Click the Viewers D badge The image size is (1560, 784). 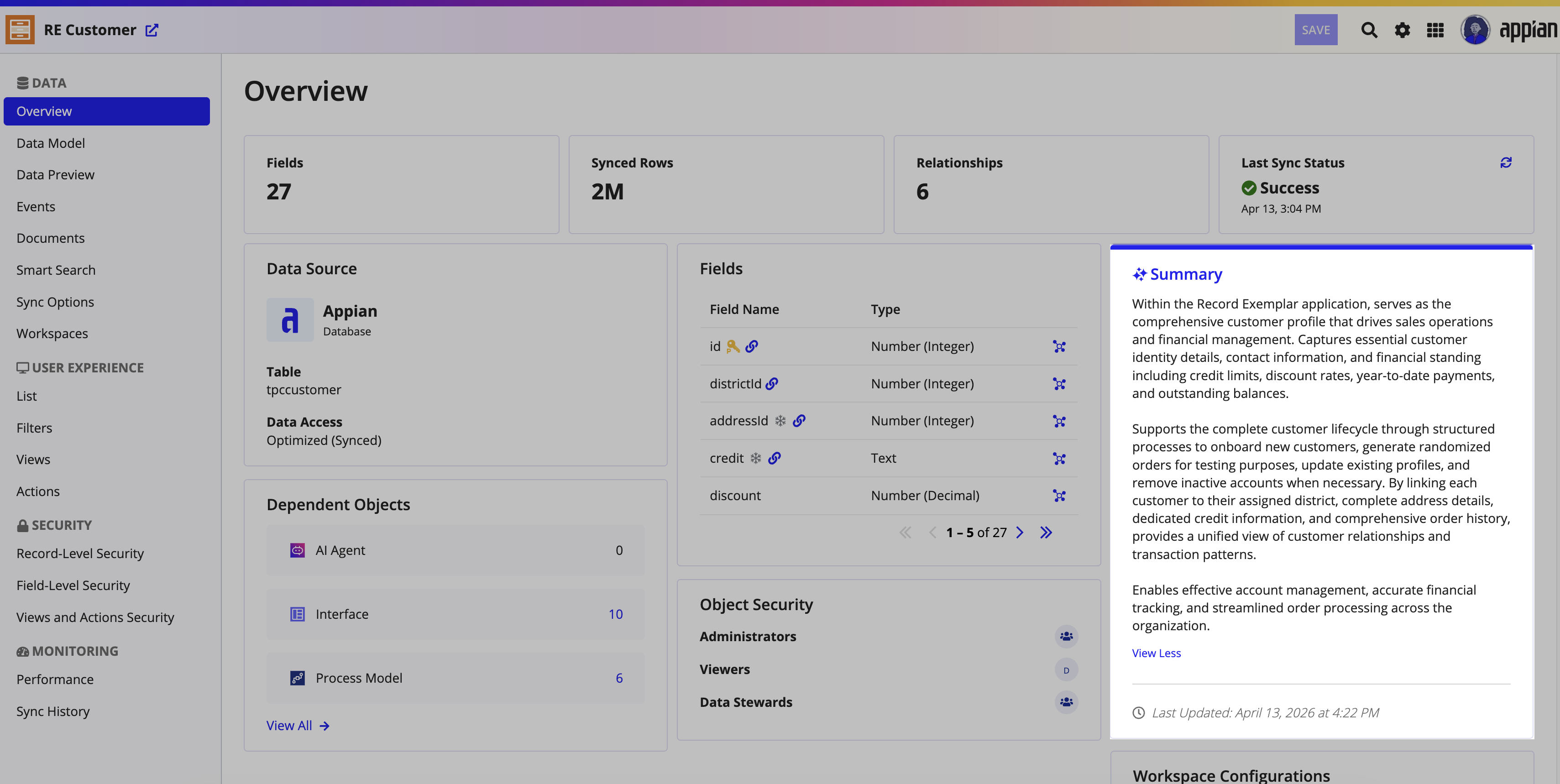(1066, 669)
